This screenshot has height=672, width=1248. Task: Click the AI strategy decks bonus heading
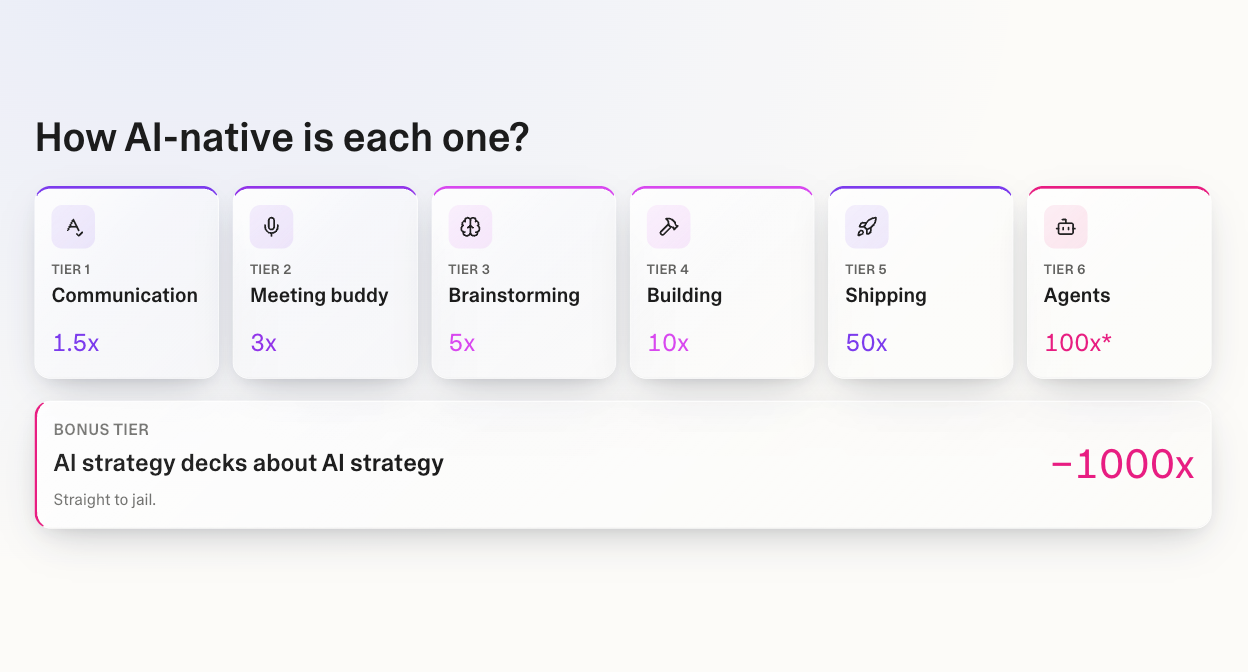pos(249,464)
